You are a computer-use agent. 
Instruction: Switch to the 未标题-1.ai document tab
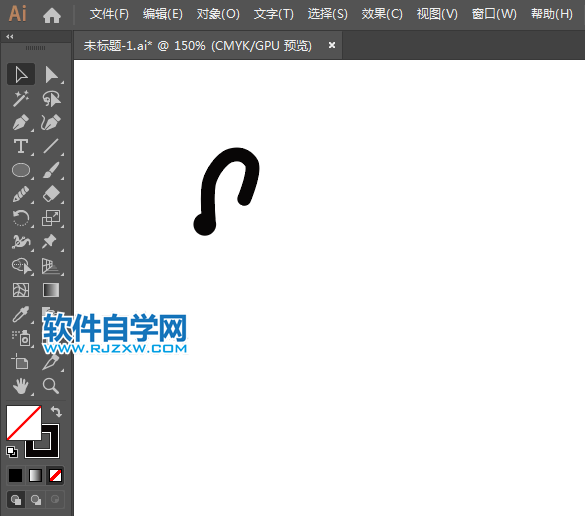coord(198,46)
